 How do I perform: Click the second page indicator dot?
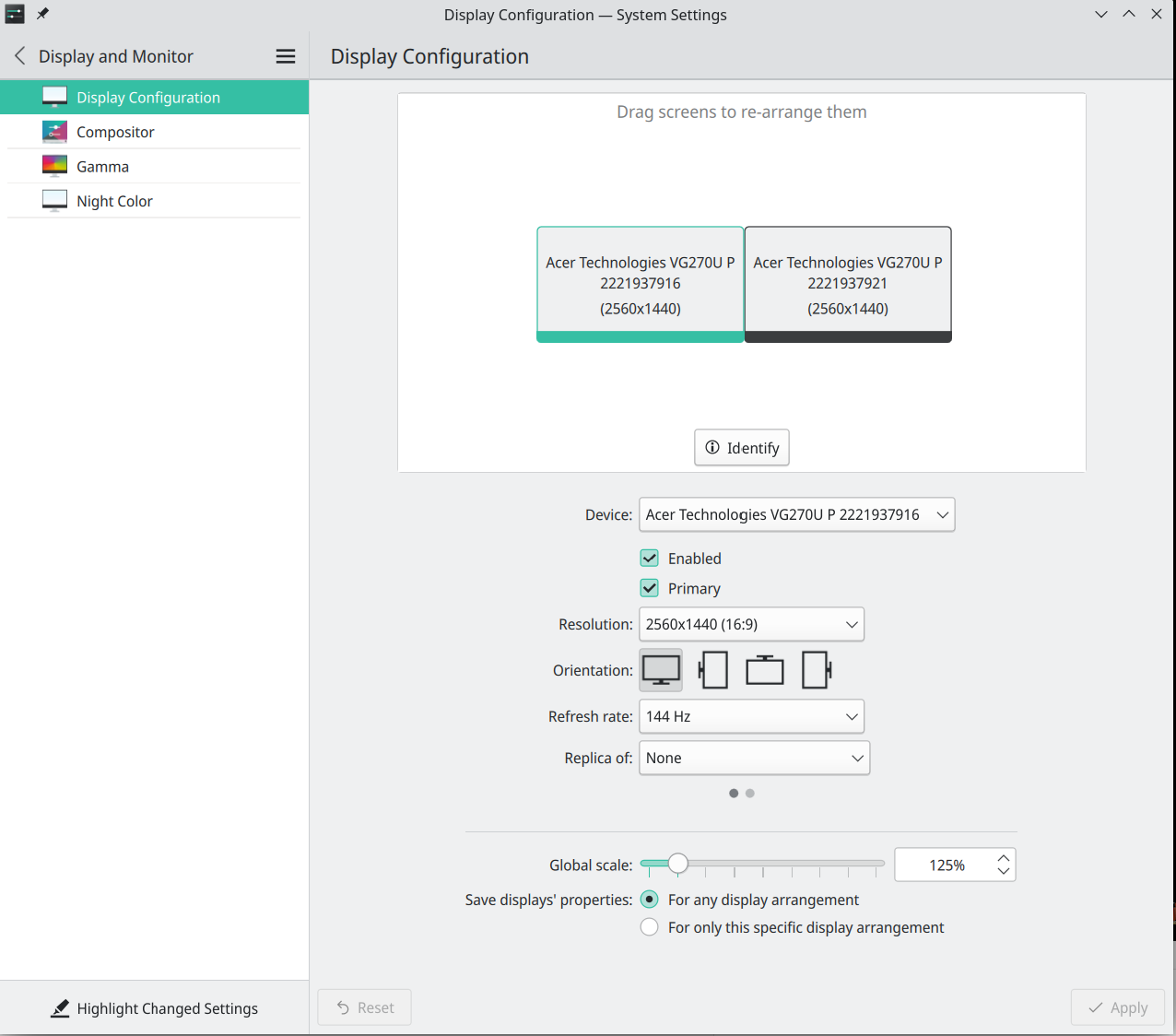point(750,793)
